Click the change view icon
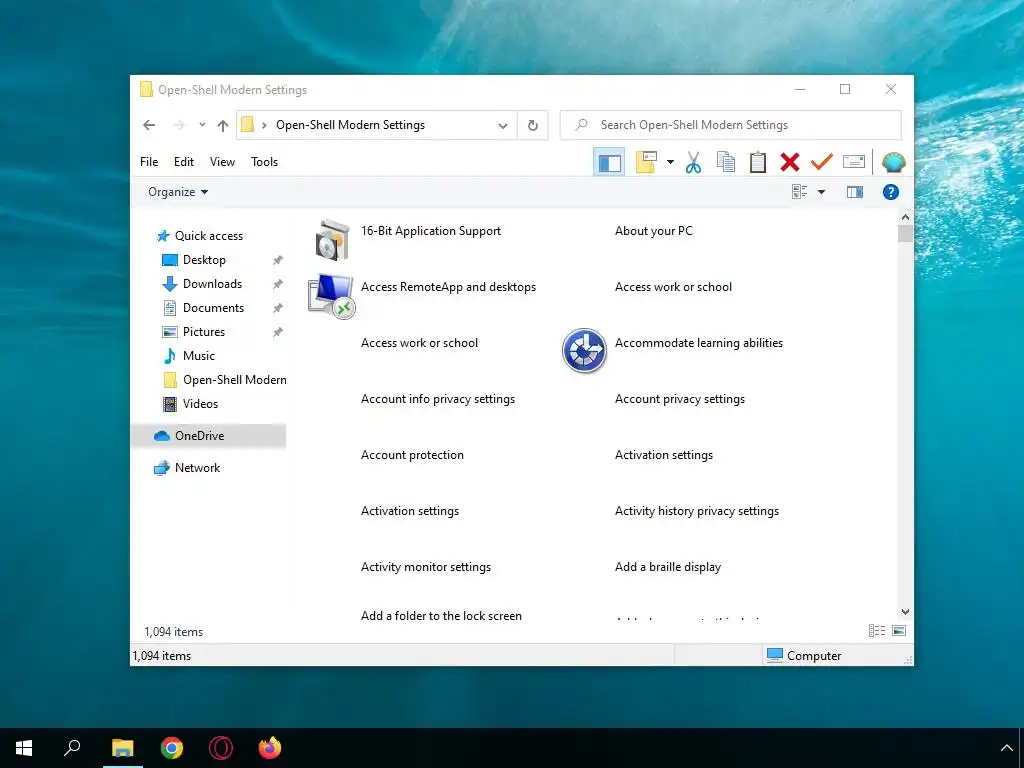The image size is (1024, 768). [799, 192]
